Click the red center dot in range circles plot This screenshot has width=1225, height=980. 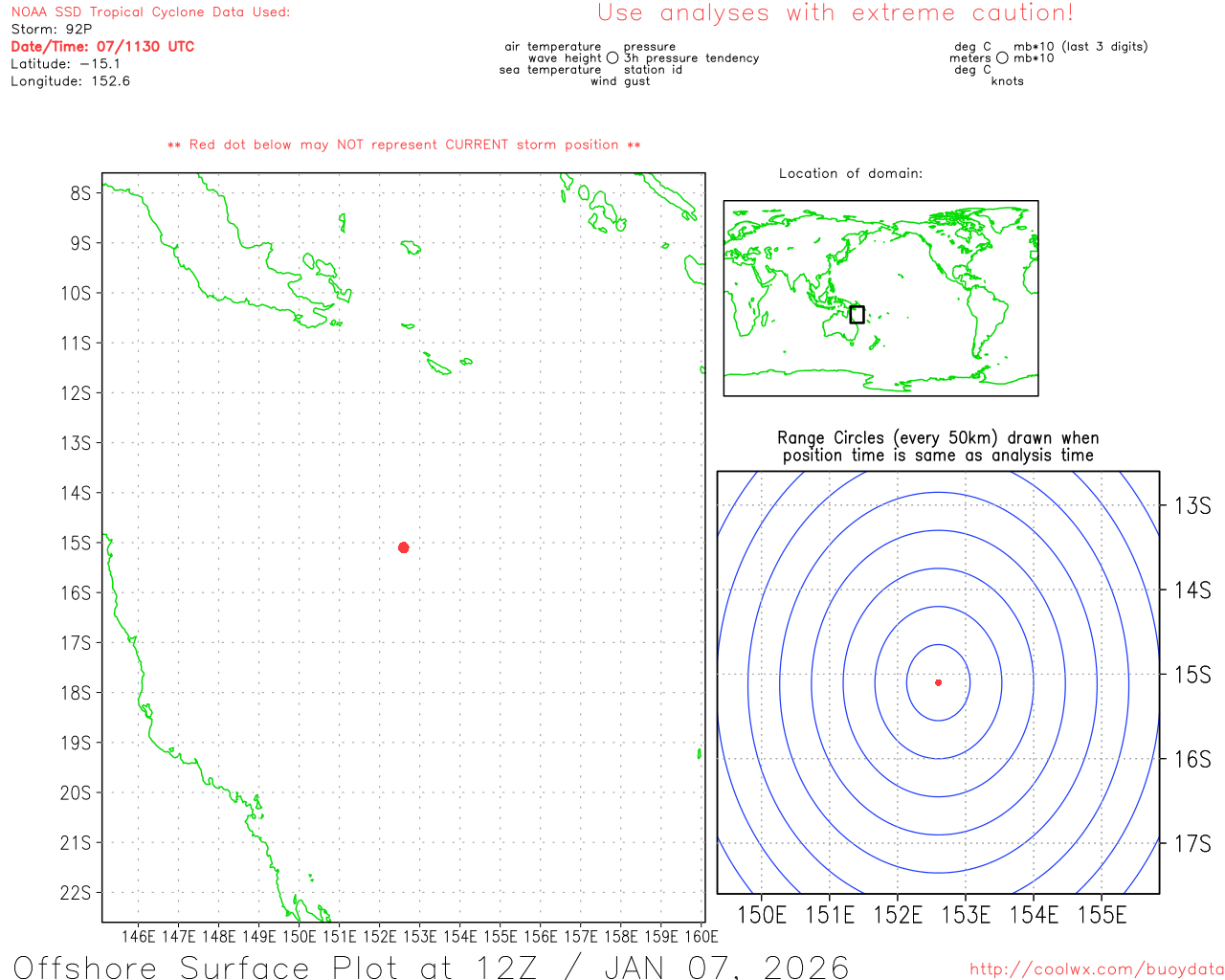pos(938,682)
